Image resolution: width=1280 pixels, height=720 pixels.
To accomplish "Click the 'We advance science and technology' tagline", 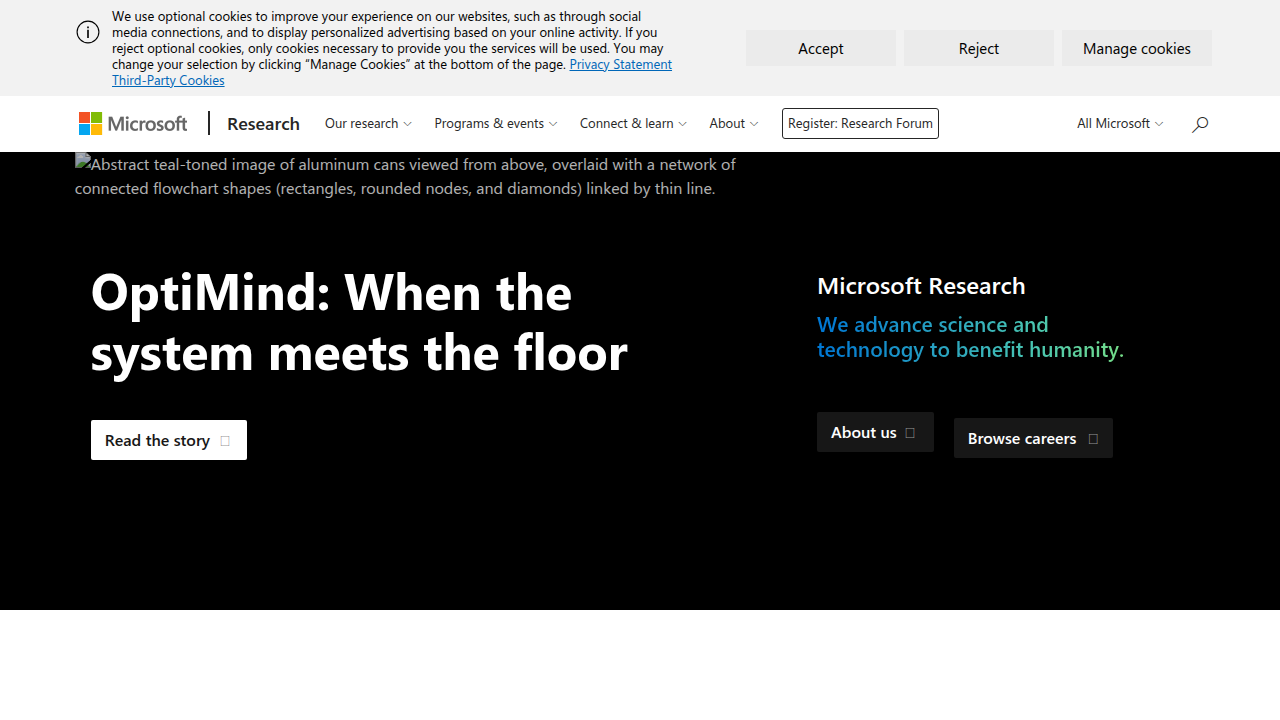I will pos(970,337).
